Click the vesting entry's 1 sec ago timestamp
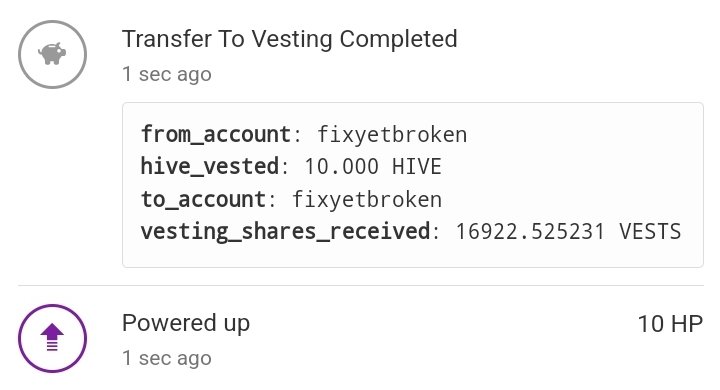 167,74
